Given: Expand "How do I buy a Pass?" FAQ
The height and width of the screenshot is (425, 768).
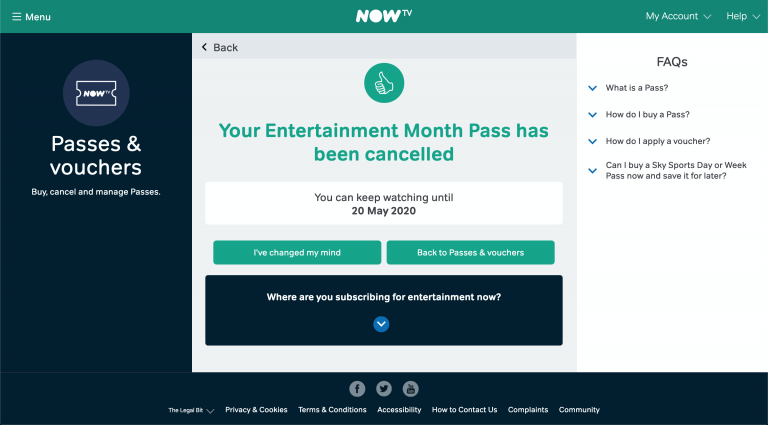Looking at the screenshot, I should tap(647, 114).
